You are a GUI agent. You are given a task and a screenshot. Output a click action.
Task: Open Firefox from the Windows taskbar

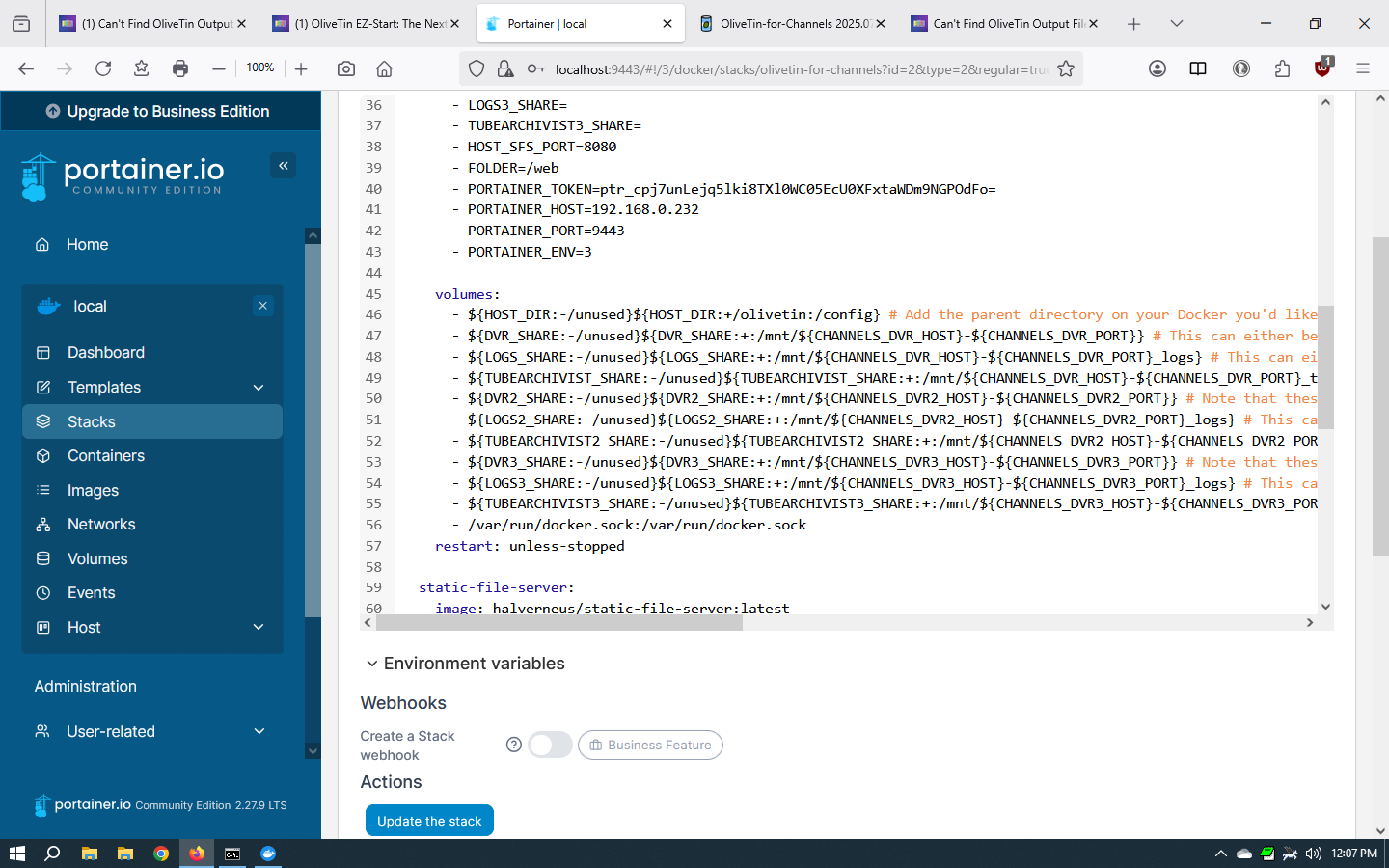click(197, 854)
